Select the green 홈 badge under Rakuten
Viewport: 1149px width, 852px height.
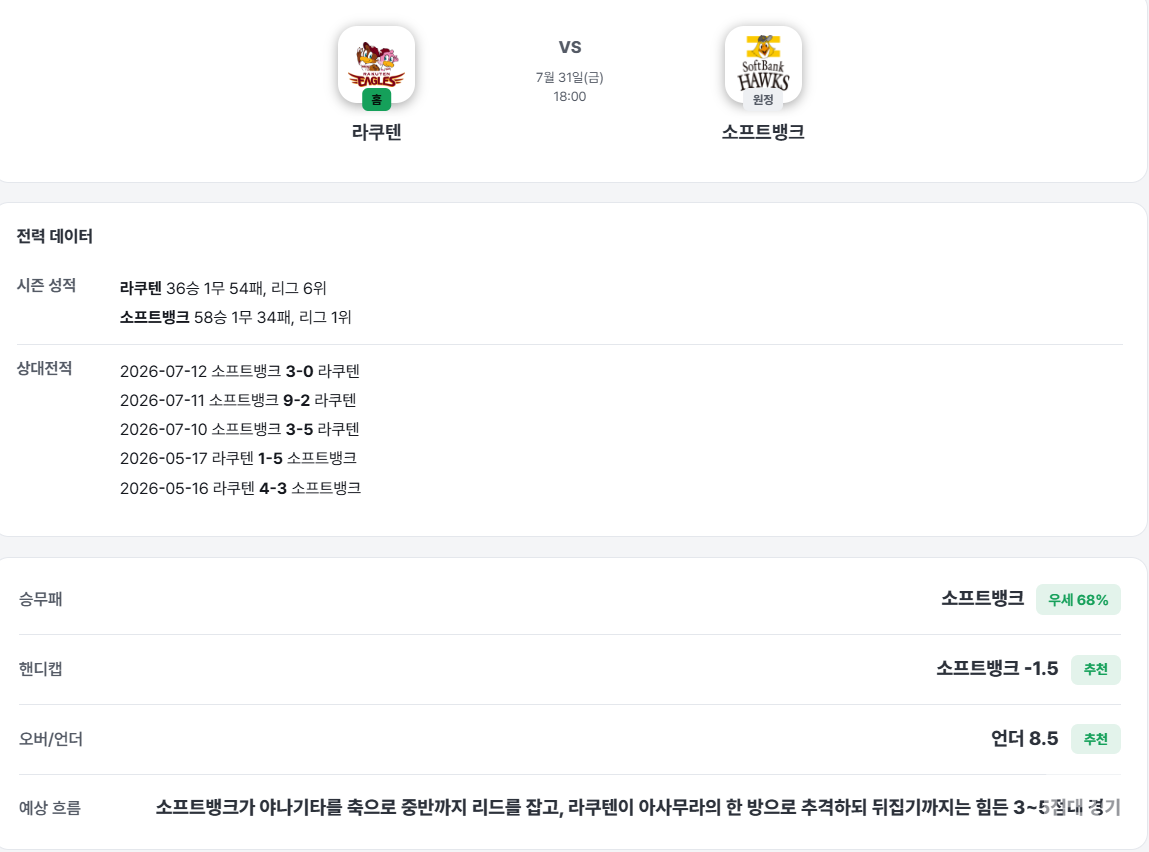pos(376,100)
